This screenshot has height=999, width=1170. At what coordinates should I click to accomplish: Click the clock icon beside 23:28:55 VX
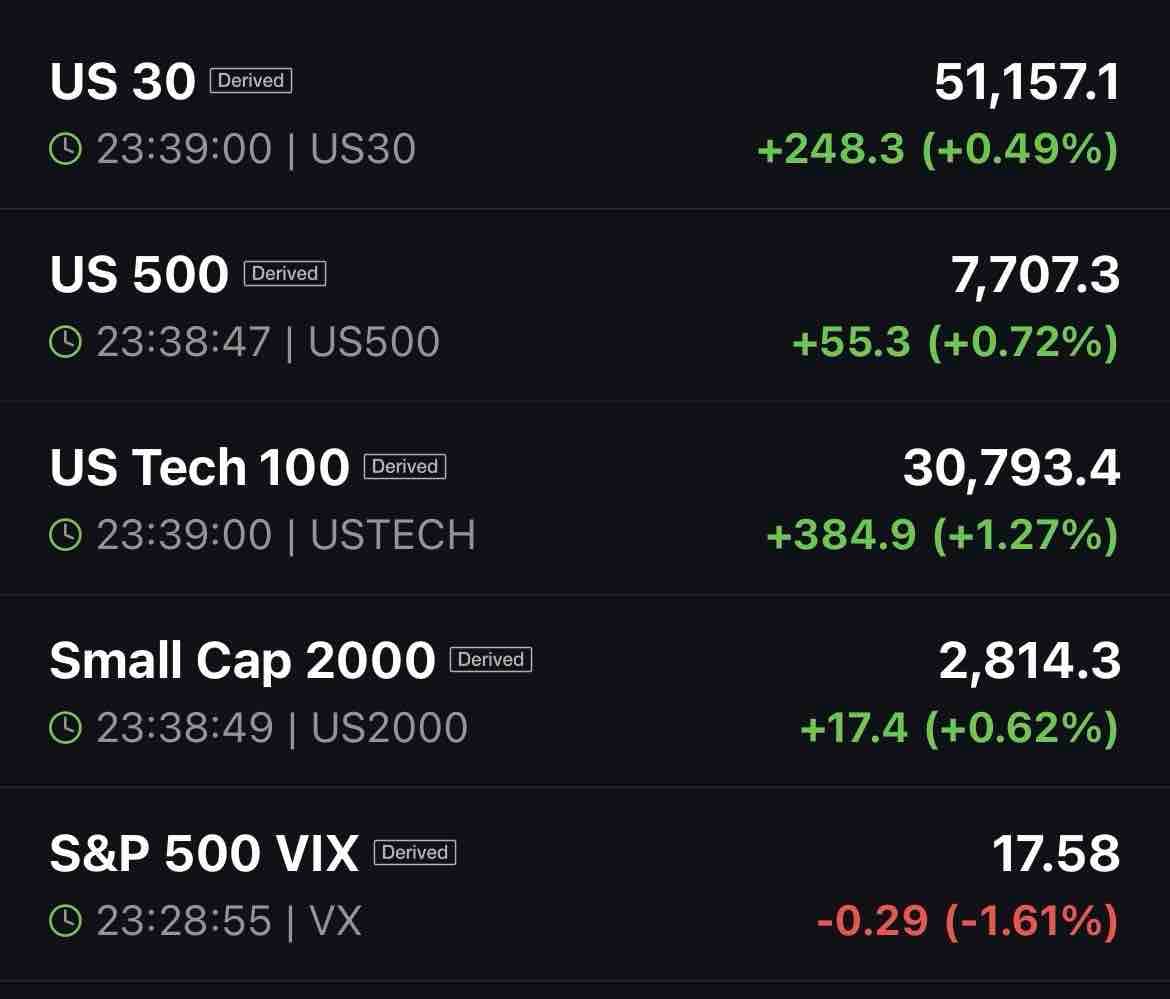(x=65, y=921)
